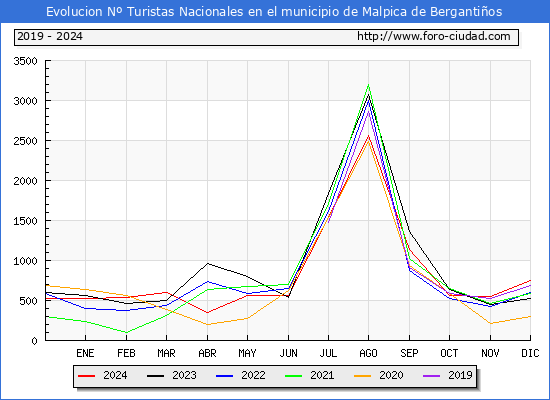Image resolution: width=550 pixels, height=400 pixels.
Task: Click the chart title mentioning Malpica de Bergantiños
Action: [274, 12]
